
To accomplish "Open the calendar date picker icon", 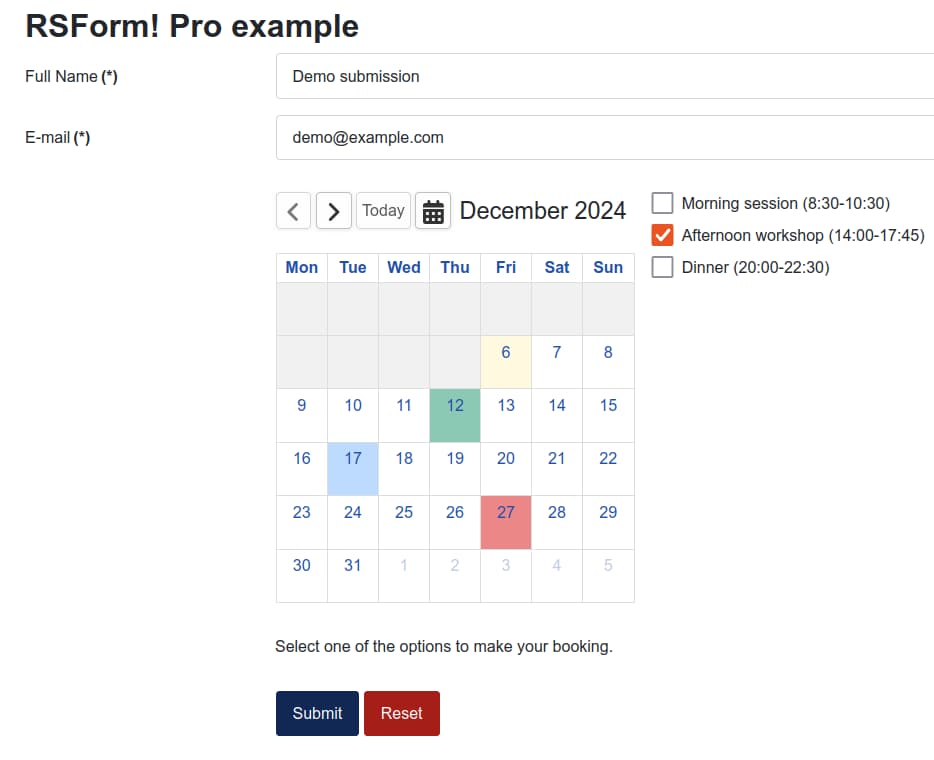I will (x=433, y=211).
